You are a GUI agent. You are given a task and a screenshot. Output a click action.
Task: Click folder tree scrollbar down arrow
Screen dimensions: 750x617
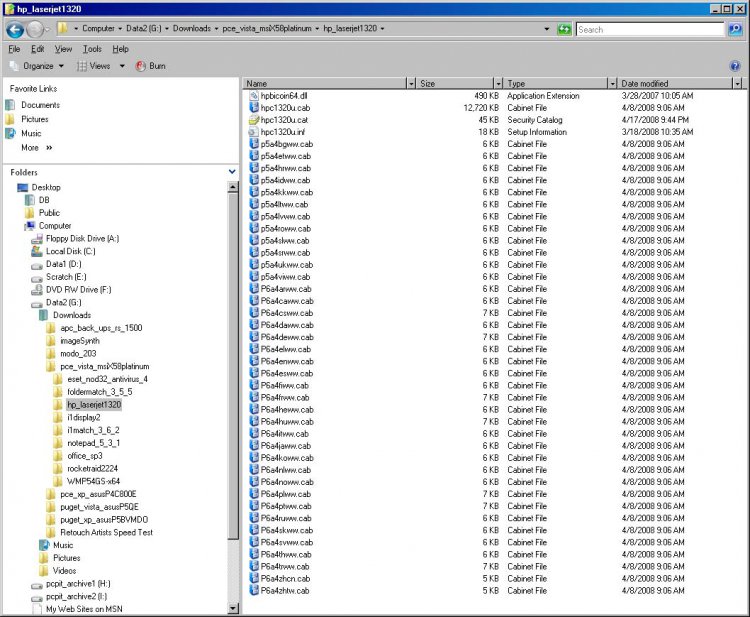tap(233, 609)
